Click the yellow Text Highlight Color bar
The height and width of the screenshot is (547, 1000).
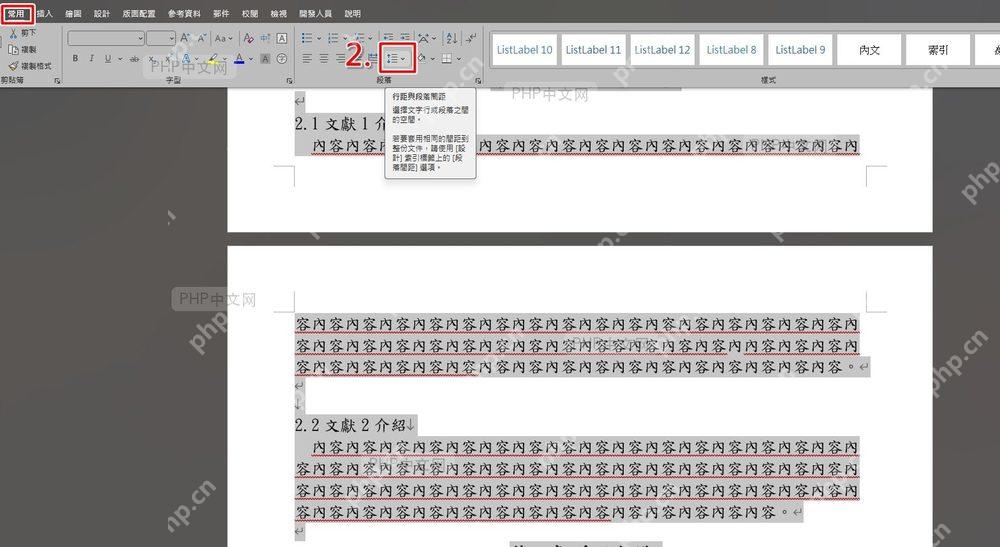(213, 64)
